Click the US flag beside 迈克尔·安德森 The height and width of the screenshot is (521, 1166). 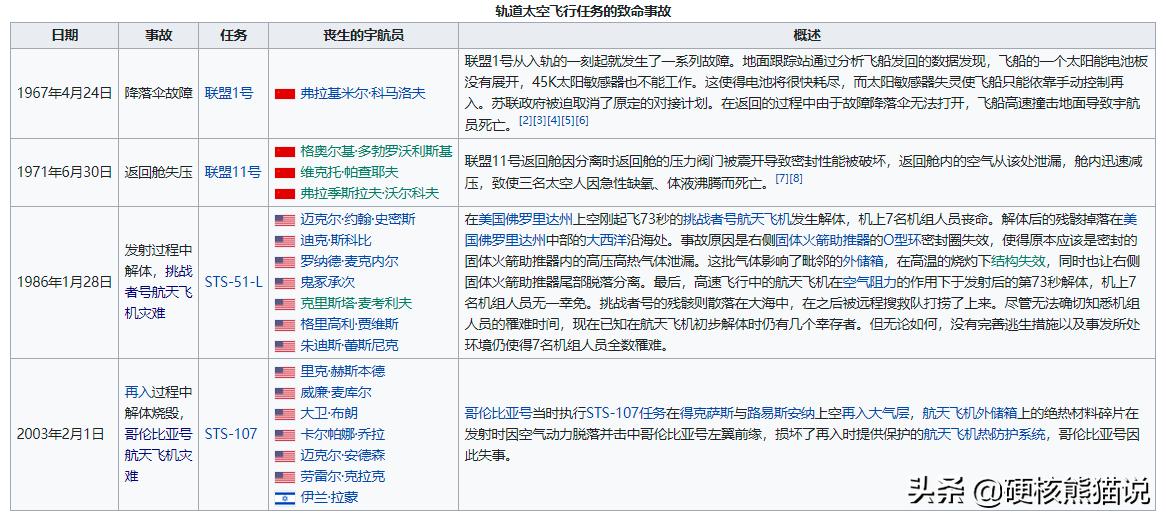(285, 456)
